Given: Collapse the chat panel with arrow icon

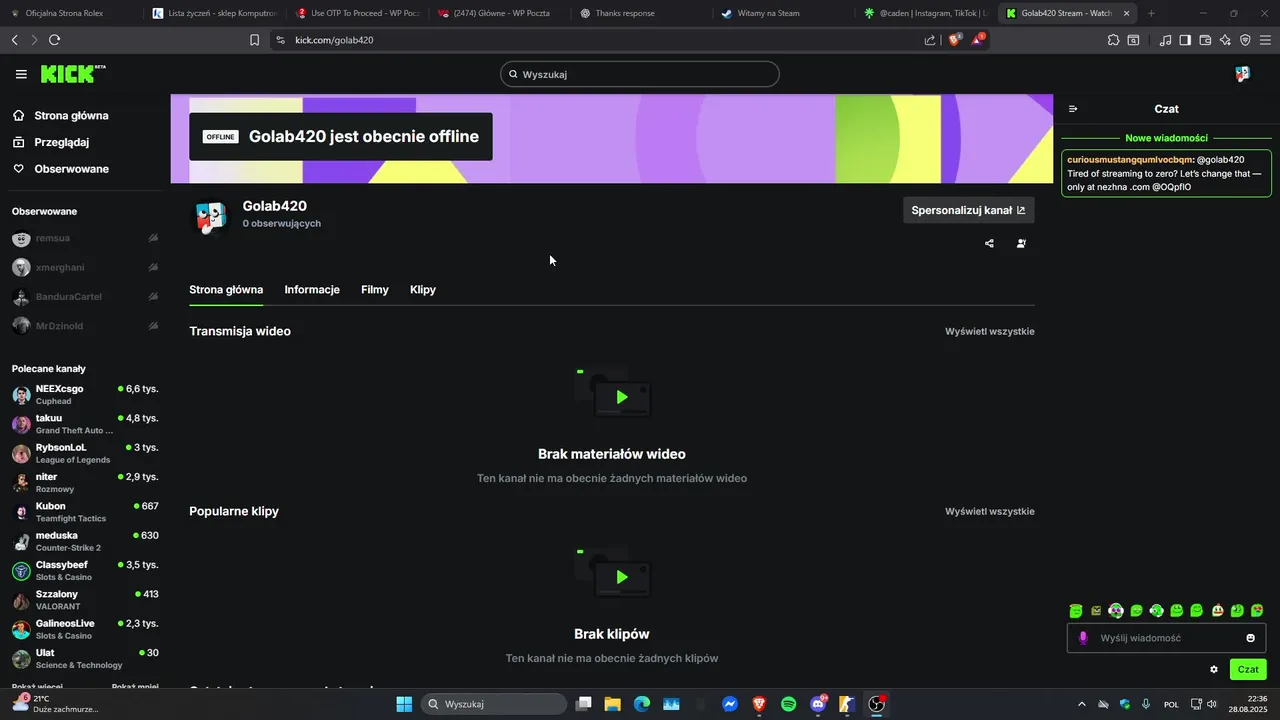Looking at the screenshot, I should pyautogui.click(x=1073, y=109).
